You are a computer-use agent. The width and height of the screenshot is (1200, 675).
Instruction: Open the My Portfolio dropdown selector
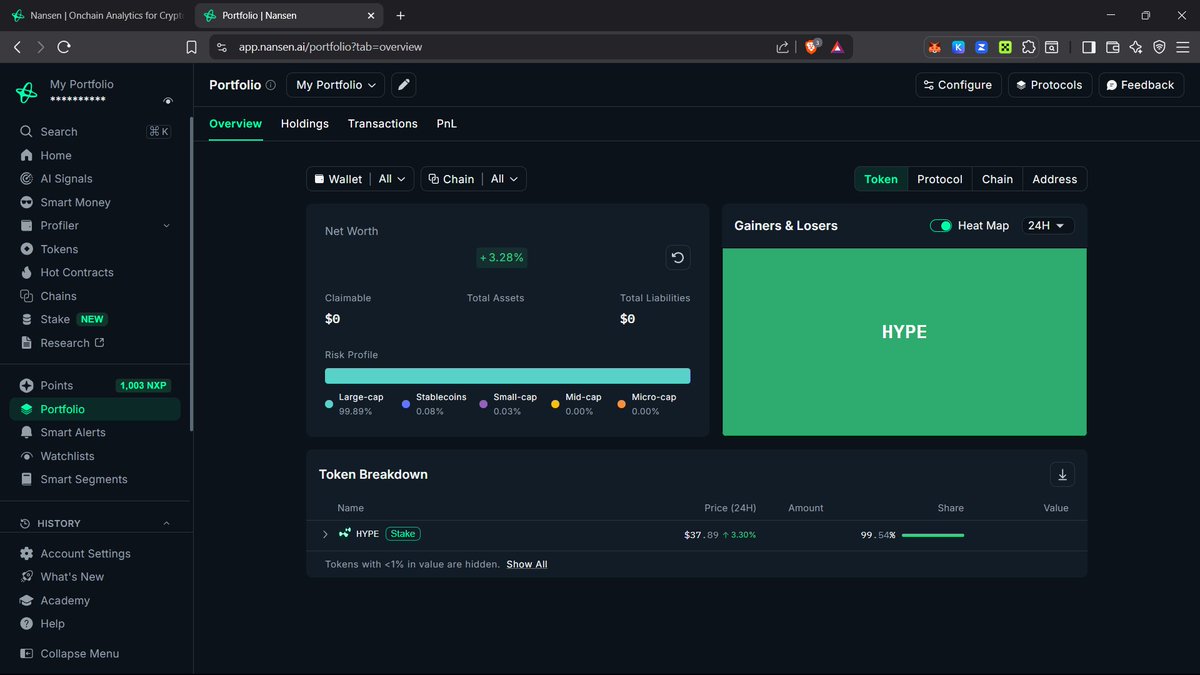(x=335, y=85)
